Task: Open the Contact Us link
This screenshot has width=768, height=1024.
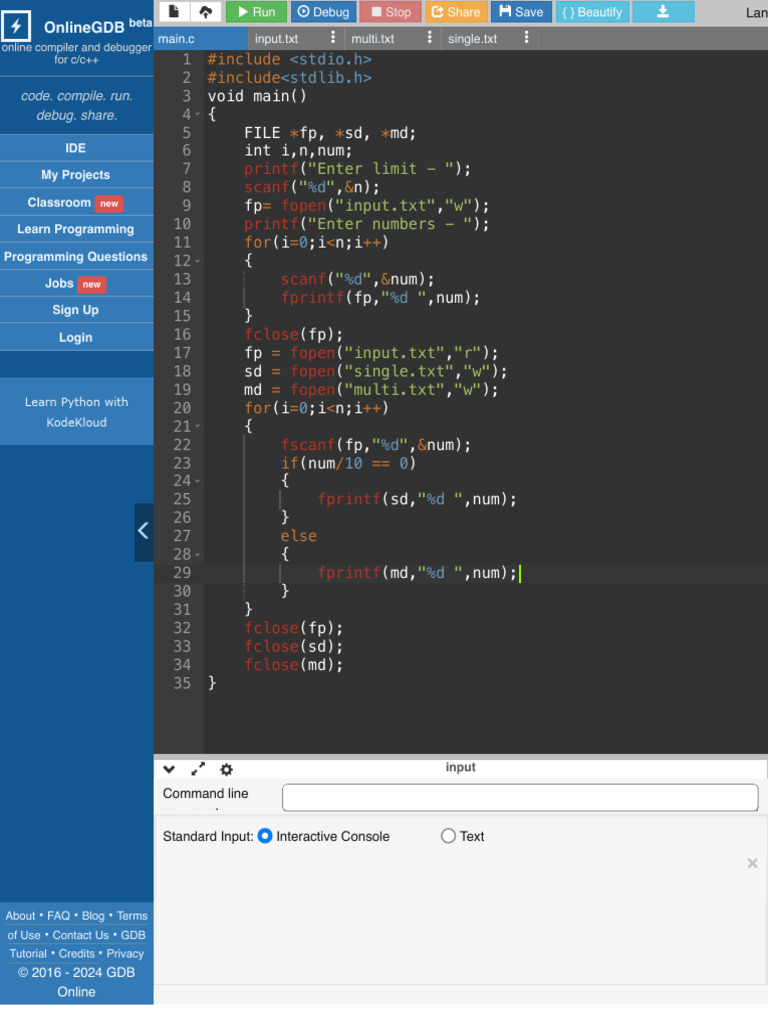Action: (80, 935)
